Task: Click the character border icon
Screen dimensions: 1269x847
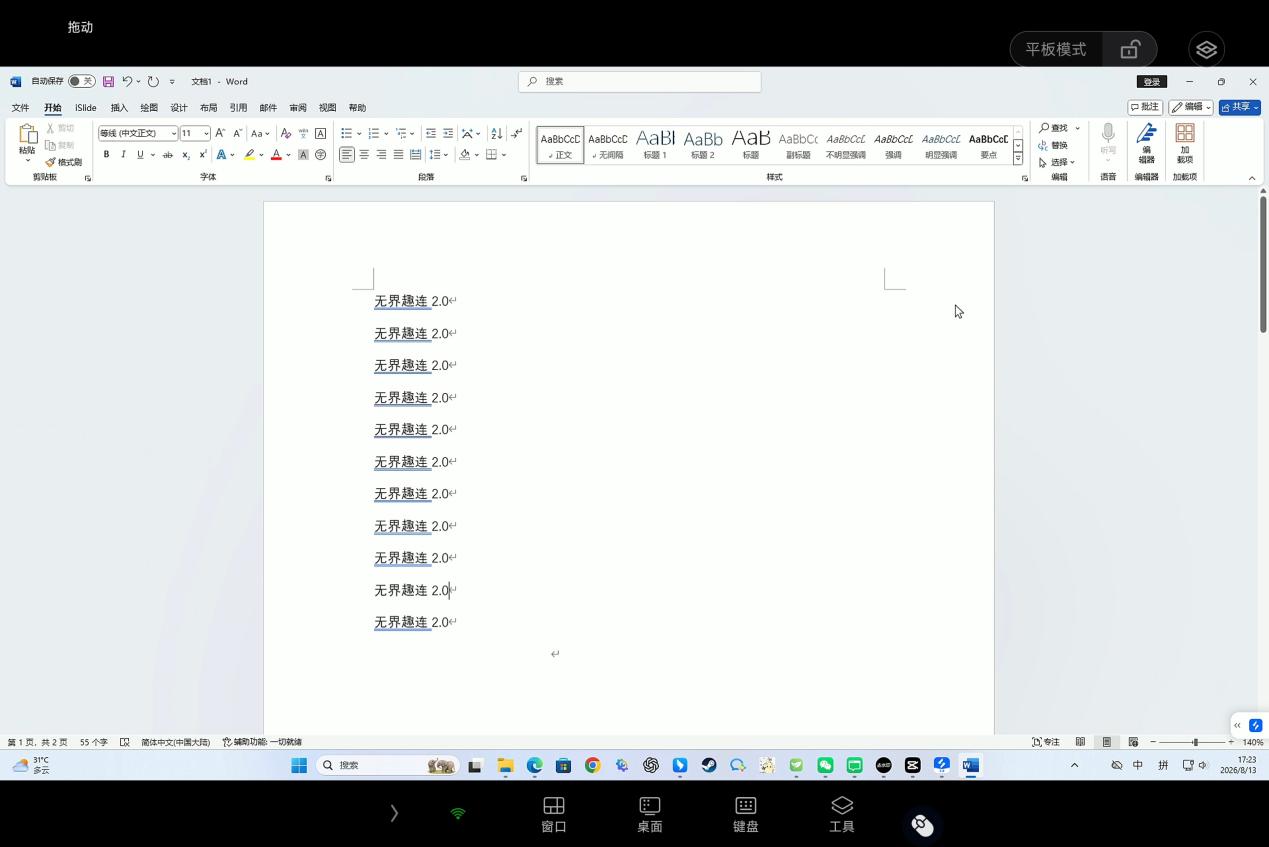Action: click(x=320, y=133)
